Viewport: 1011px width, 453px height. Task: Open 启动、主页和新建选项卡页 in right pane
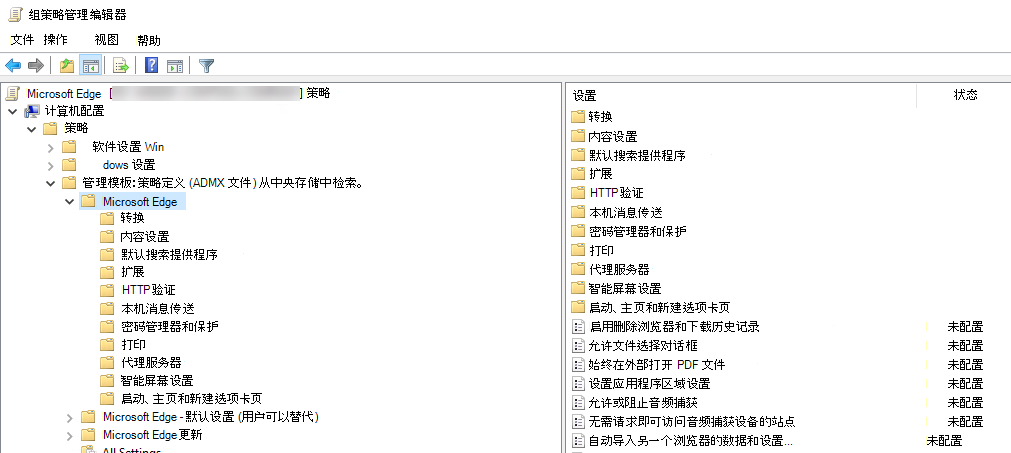pos(659,307)
